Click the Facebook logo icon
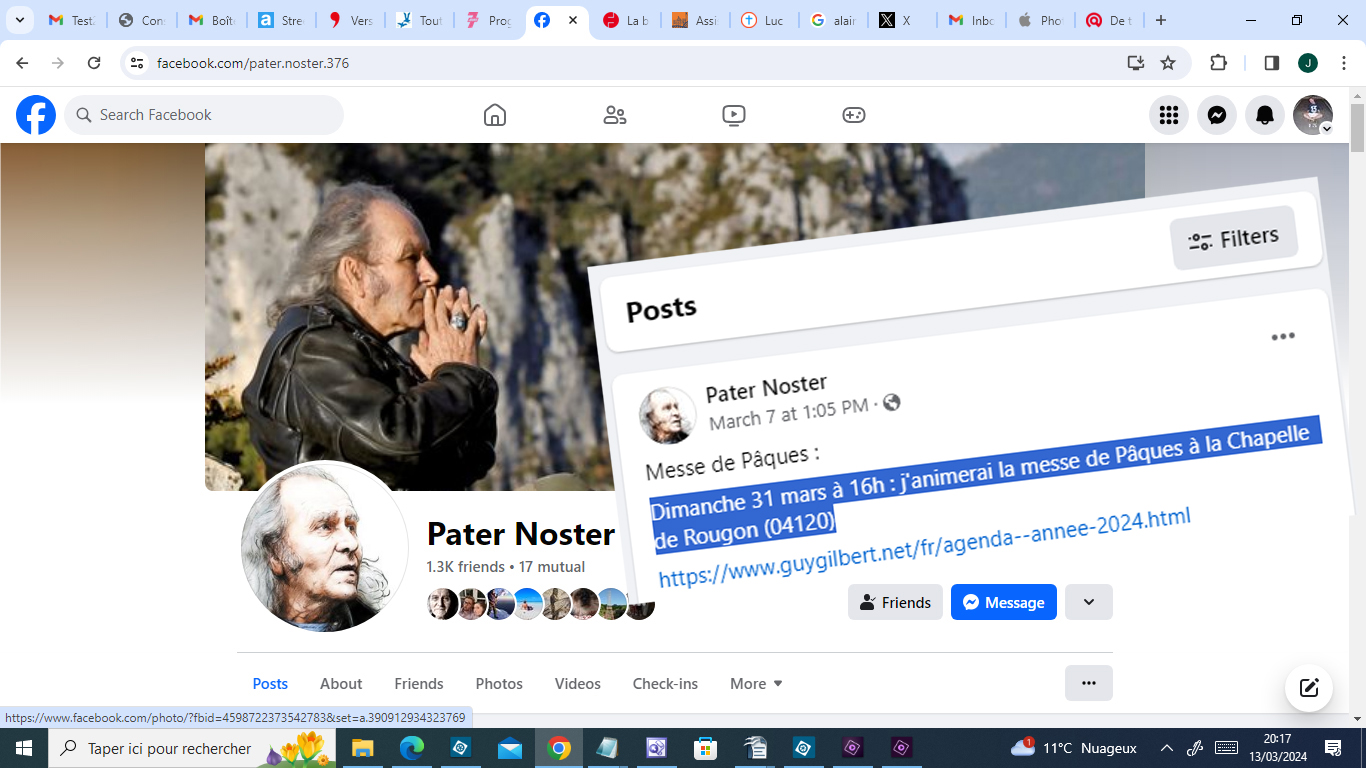The width and height of the screenshot is (1366, 768). (36, 115)
